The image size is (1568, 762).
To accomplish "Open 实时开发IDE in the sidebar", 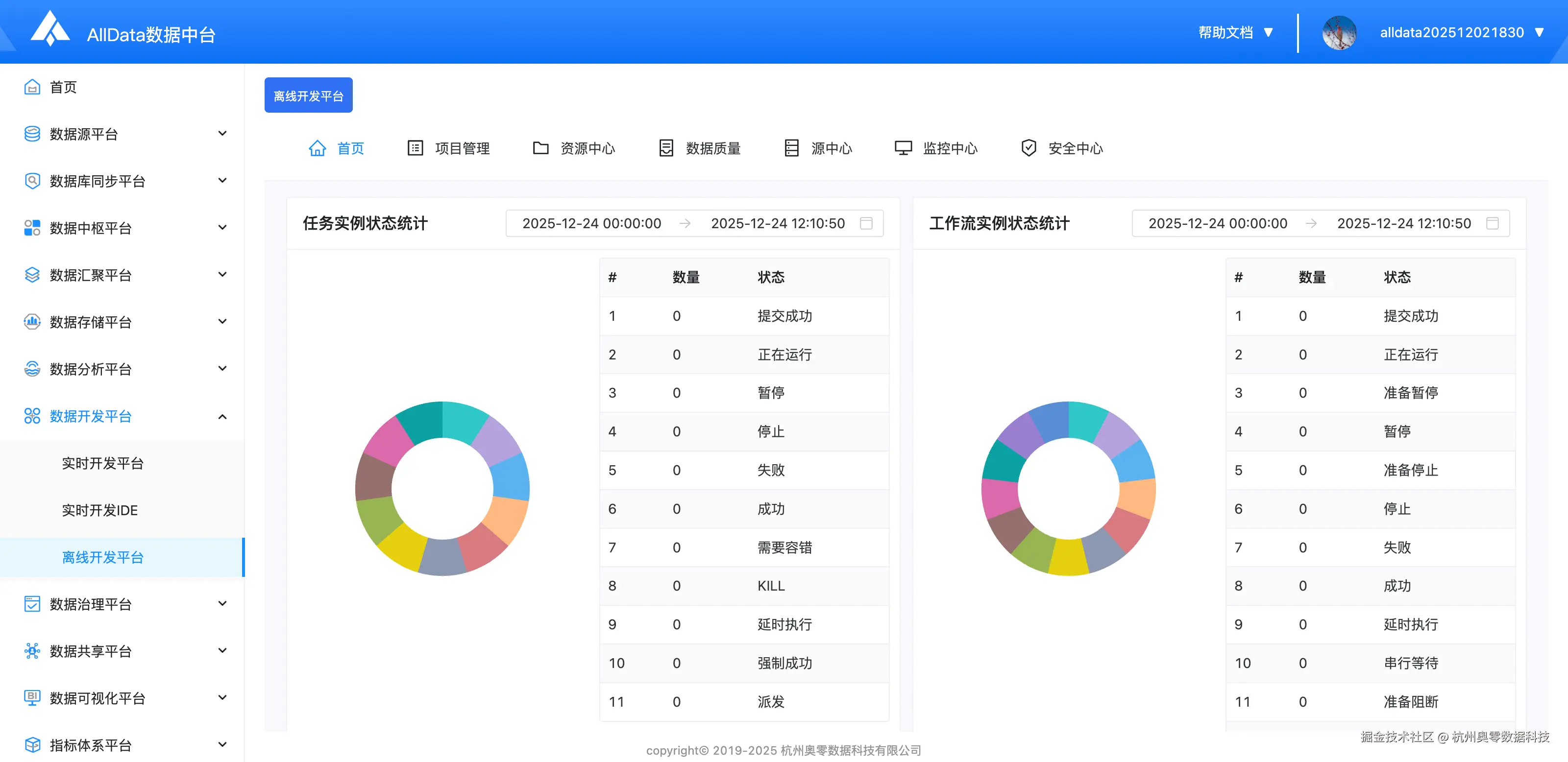I will 100,510.
